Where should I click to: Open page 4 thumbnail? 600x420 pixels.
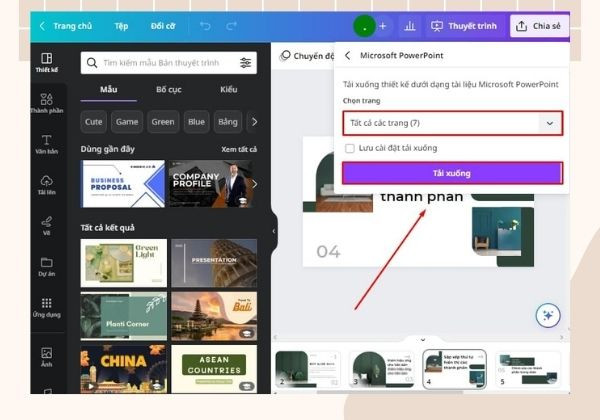point(455,369)
